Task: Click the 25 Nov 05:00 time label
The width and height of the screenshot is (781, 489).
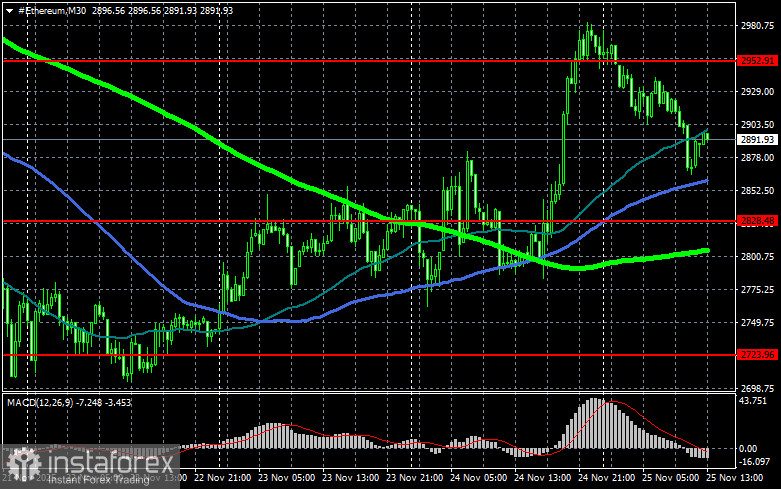Action: coord(670,478)
